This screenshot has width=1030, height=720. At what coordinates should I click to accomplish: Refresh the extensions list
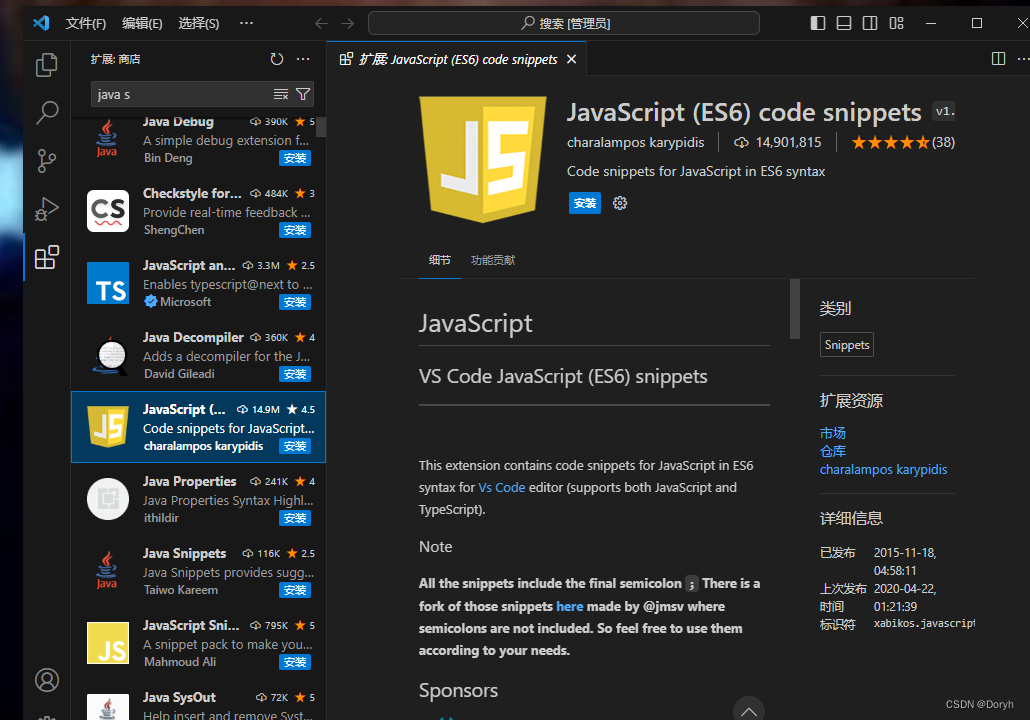[277, 59]
